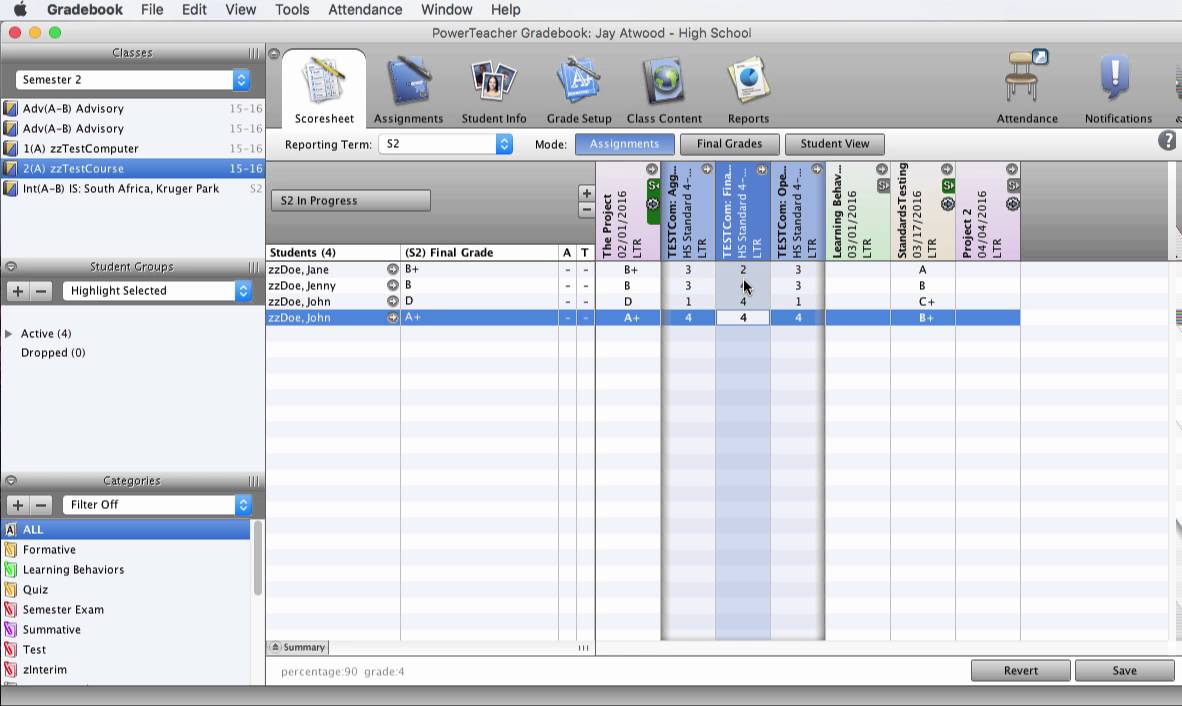Remove student group with minus button
The image size is (1182, 706).
[41, 291]
